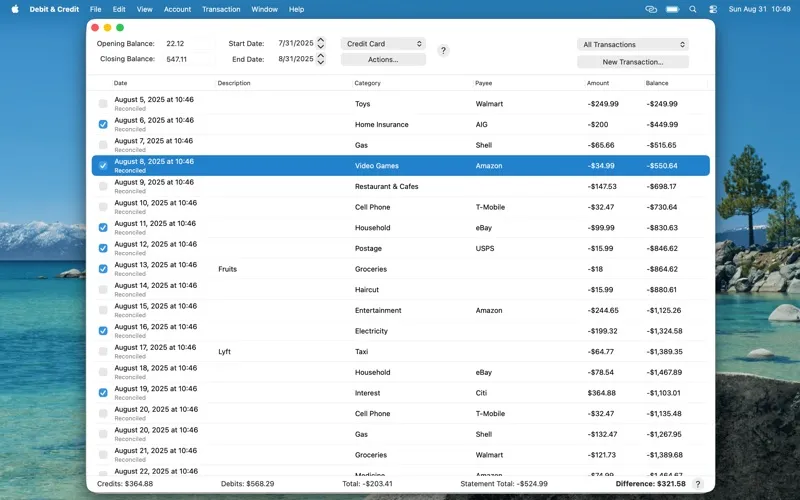The width and height of the screenshot is (800, 500).
Task: Open the Apple menu icon
Action: tap(15, 9)
